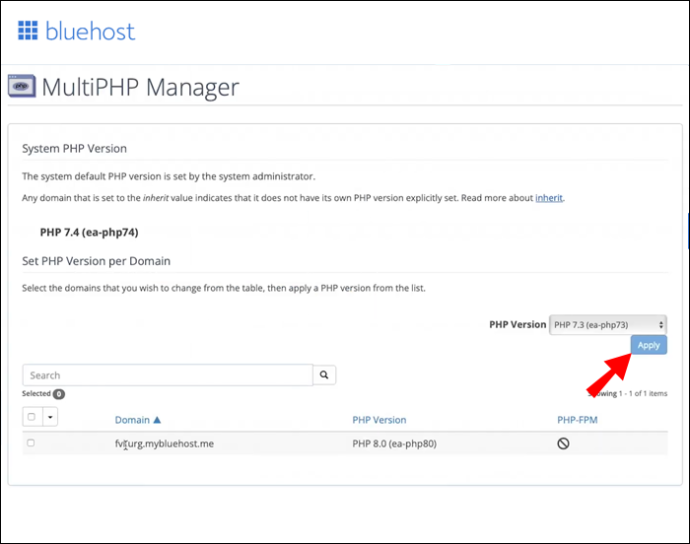Click the bluehost wordmark

pos(90,31)
